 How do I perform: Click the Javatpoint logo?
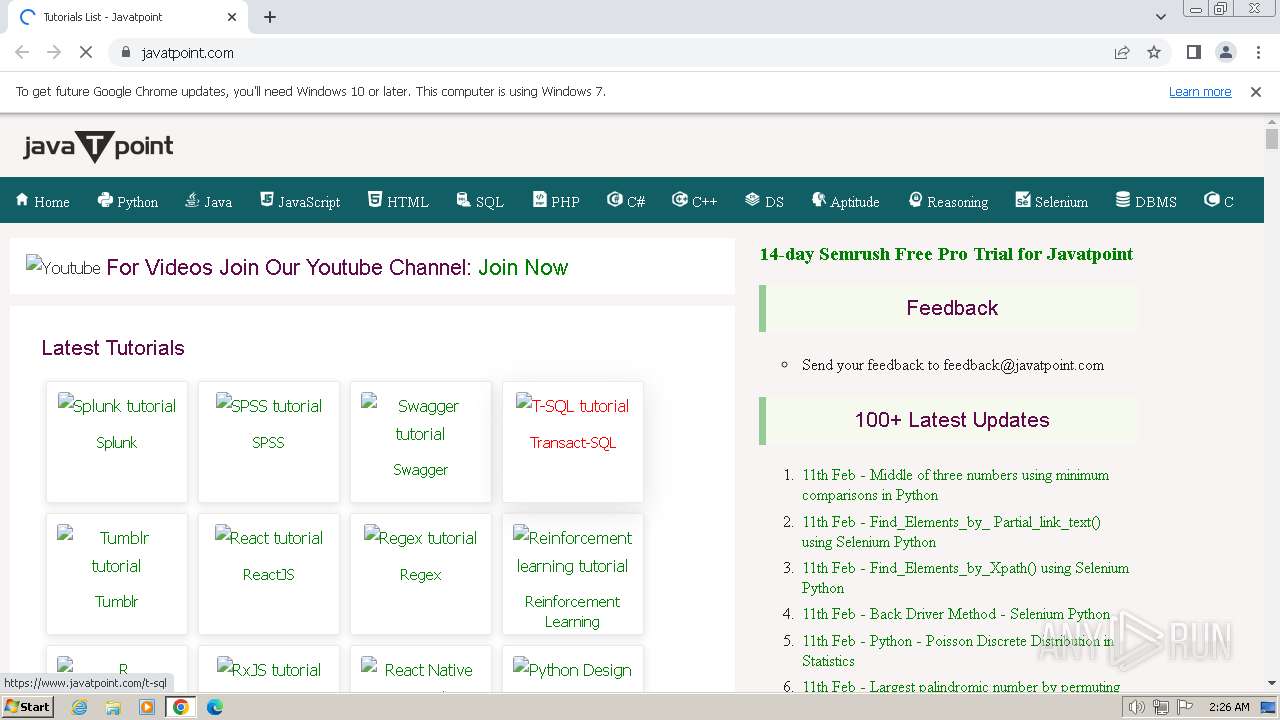coord(98,147)
